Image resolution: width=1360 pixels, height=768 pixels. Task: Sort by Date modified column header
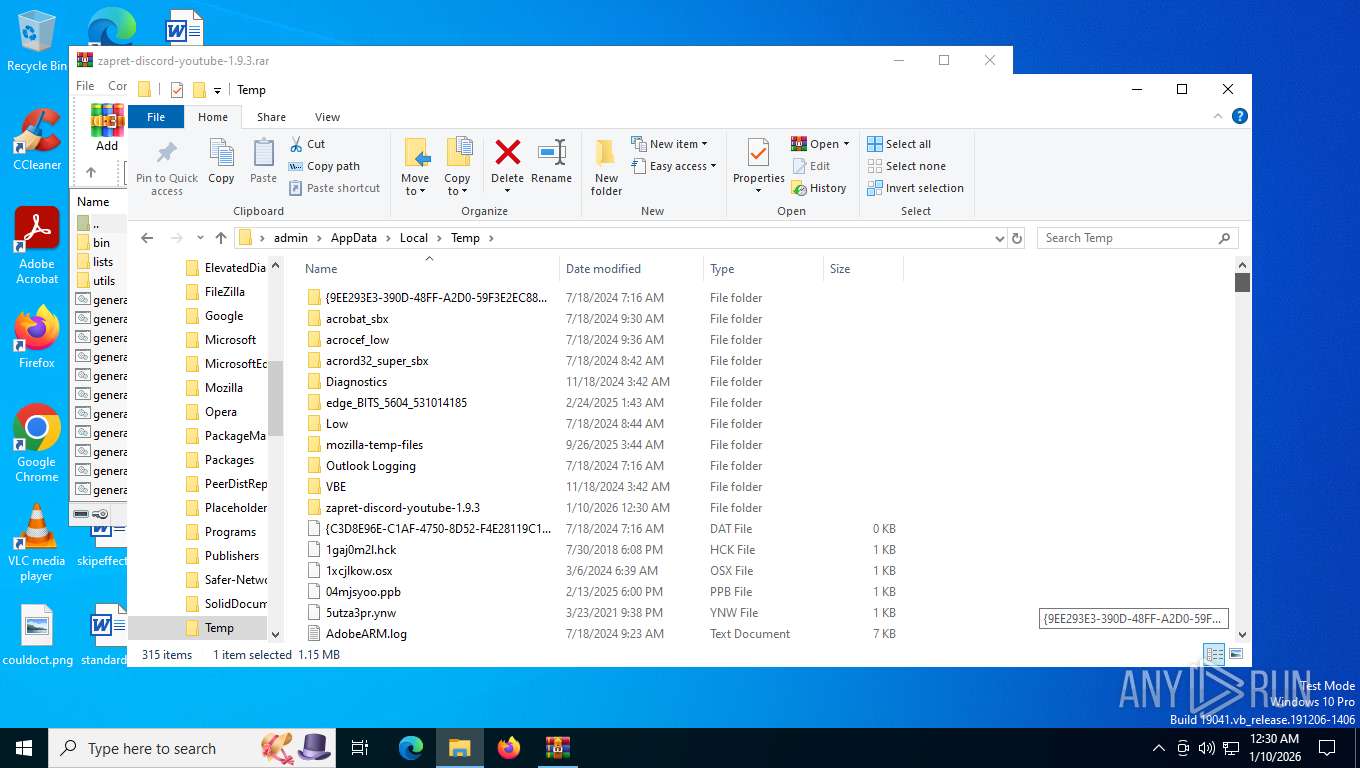click(630, 268)
